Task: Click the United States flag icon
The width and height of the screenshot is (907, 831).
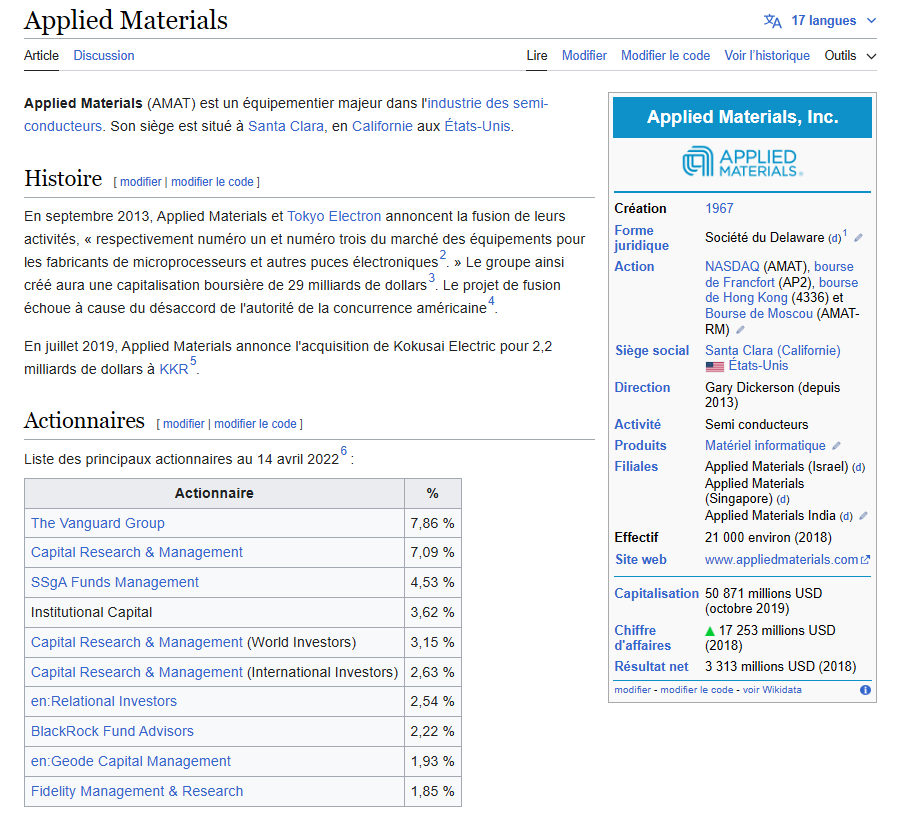Action: tap(714, 366)
